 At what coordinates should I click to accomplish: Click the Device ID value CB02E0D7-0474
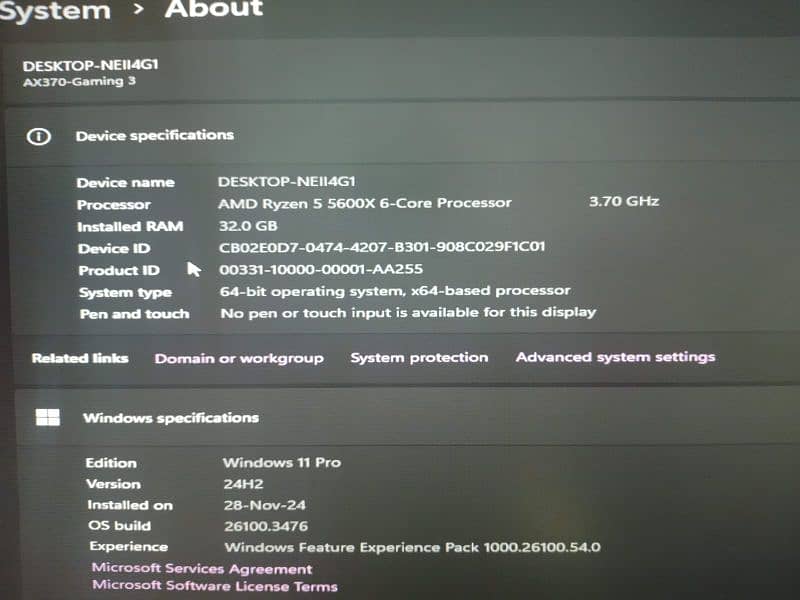pos(382,247)
